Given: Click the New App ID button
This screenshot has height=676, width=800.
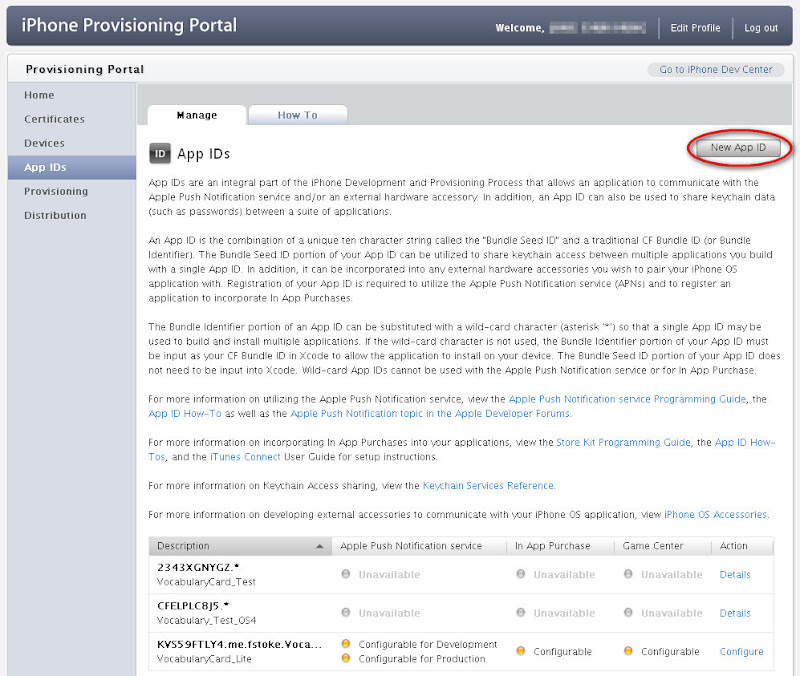Looking at the screenshot, I should (738, 148).
